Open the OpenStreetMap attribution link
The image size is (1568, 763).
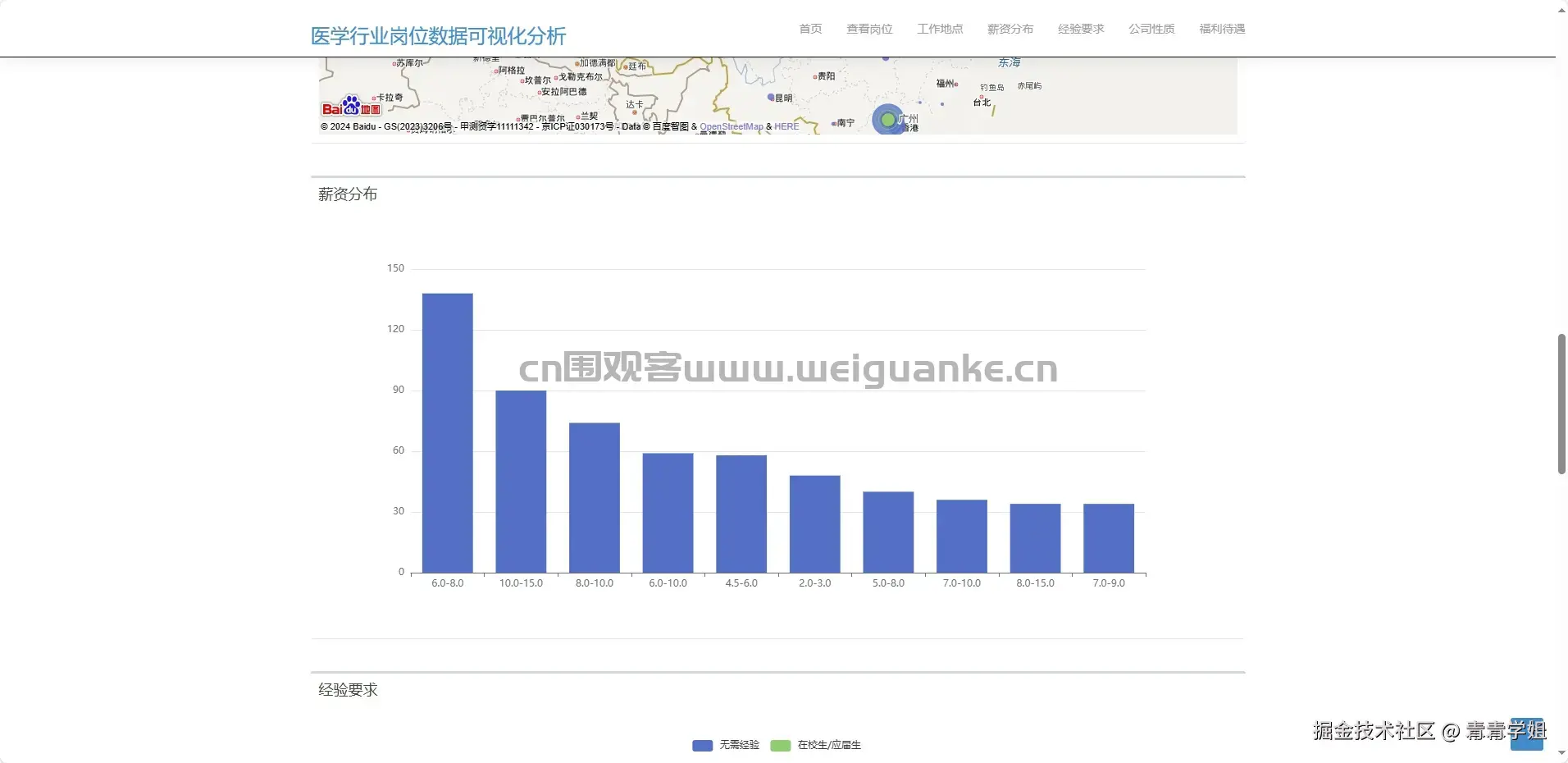click(x=731, y=126)
